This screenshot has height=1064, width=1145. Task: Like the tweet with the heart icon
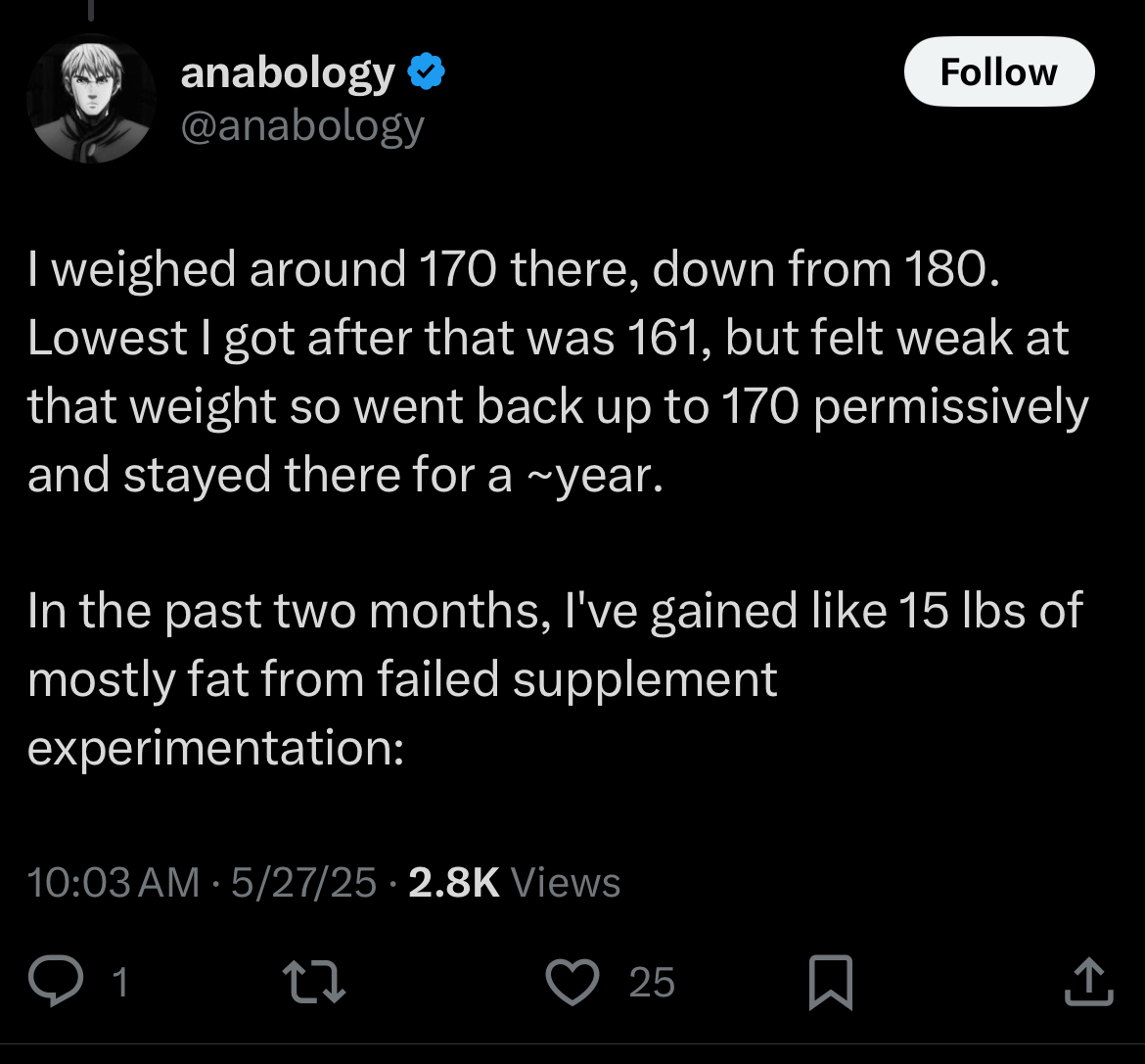pyautogui.click(x=572, y=982)
